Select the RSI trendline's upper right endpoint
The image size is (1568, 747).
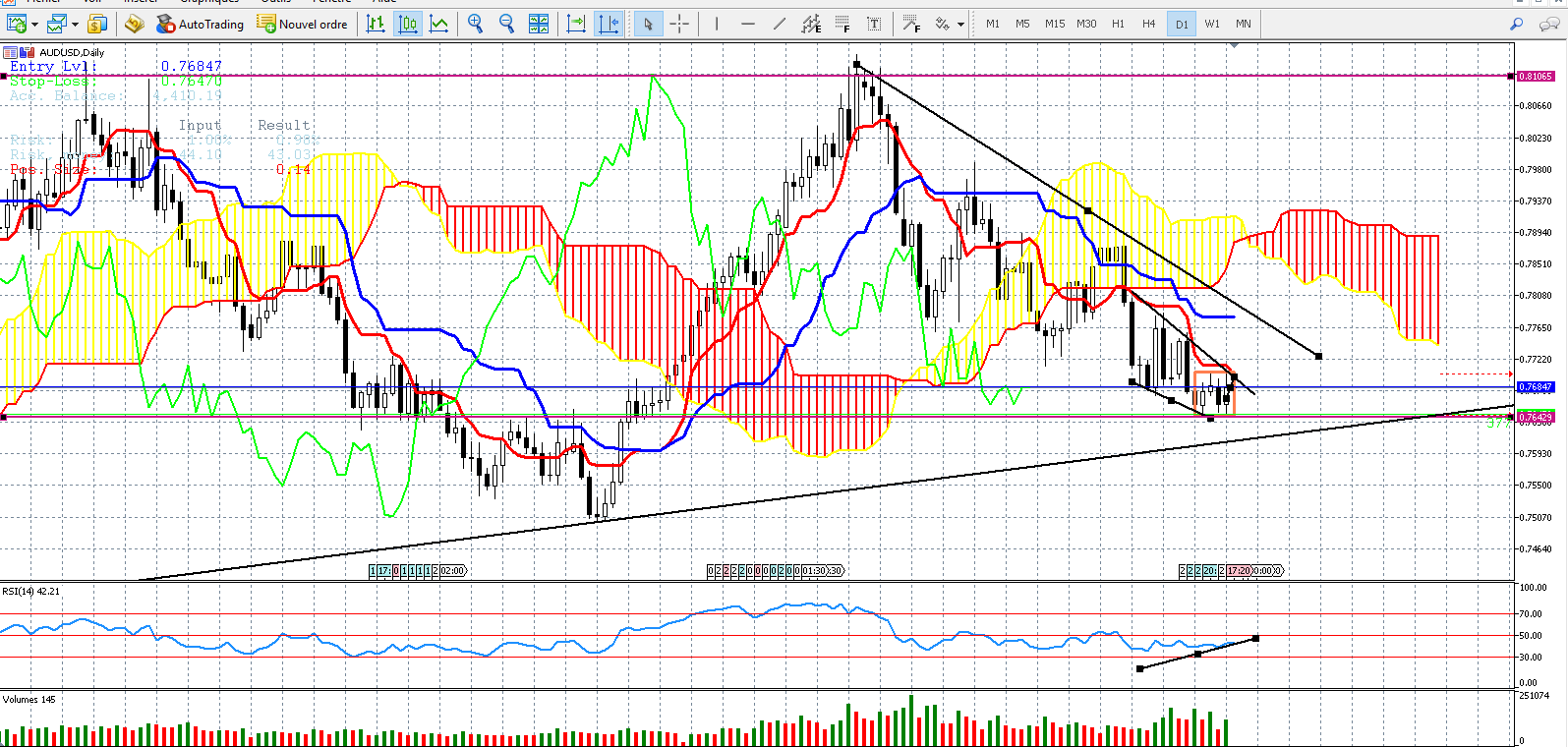[1256, 639]
